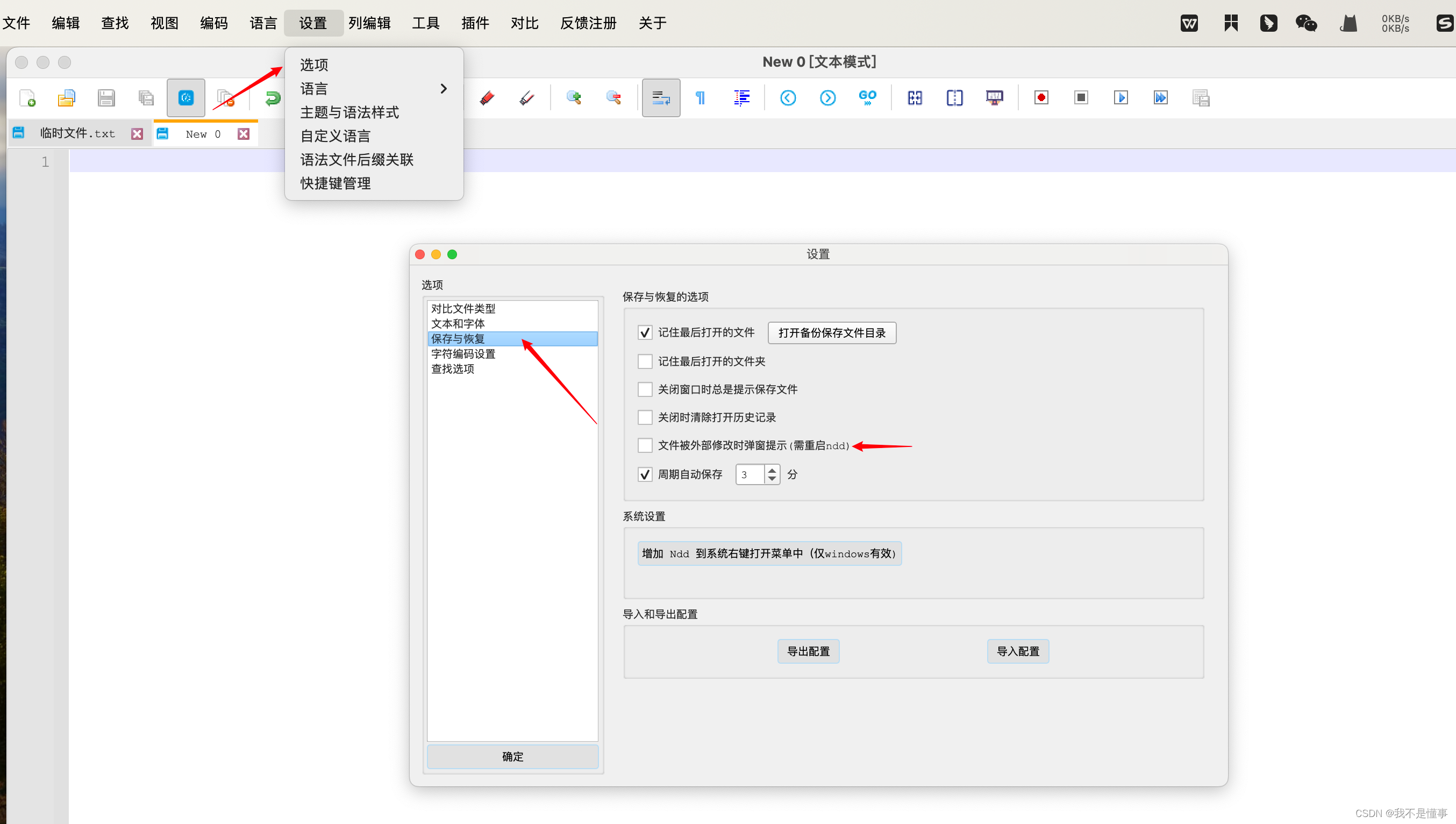Check 文件被外部修改时弹窗提示 option
This screenshot has width=1456, height=824.
tap(645, 445)
